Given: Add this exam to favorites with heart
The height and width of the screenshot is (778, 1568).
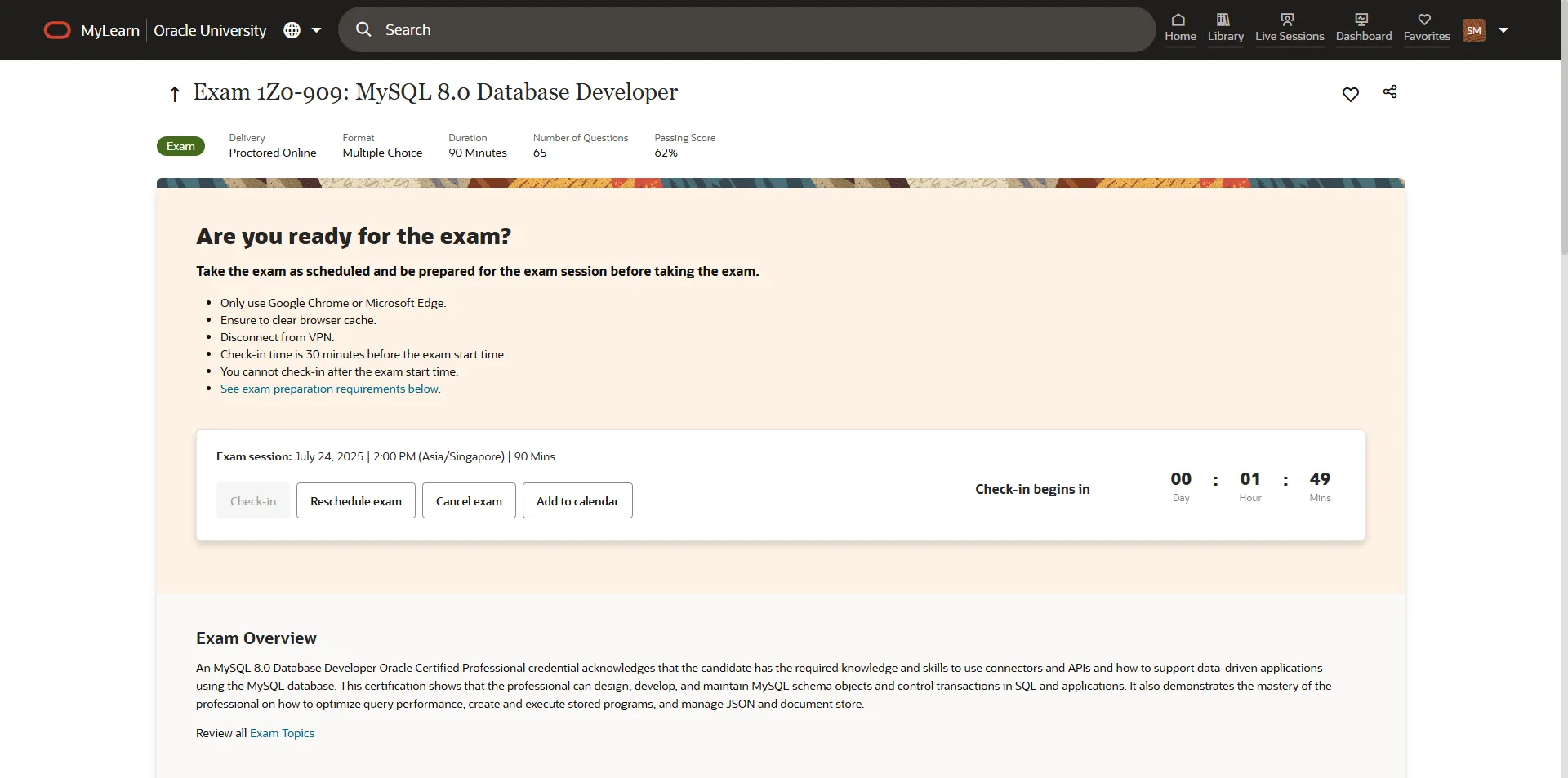Looking at the screenshot, I should 1351,94.
